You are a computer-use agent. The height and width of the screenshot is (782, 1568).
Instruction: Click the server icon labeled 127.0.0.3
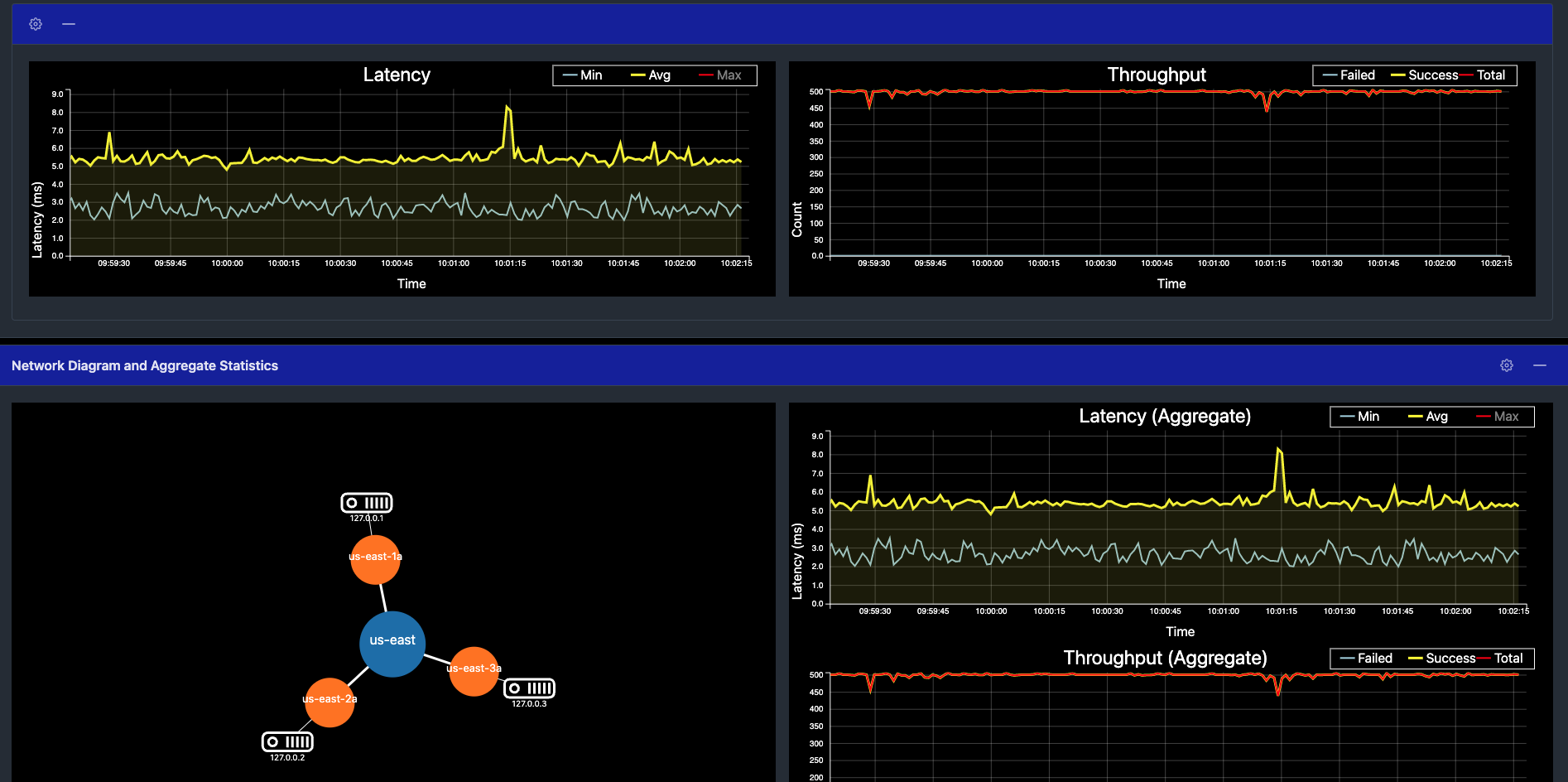pyautogui.click(x=531, y=688)
